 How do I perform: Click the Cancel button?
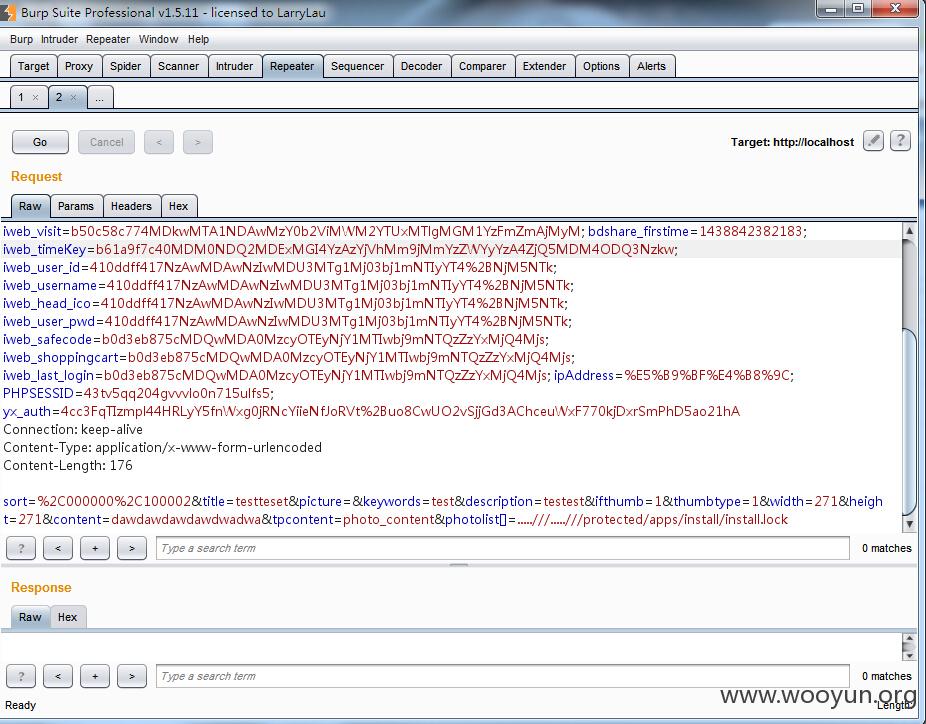(106, 142)
